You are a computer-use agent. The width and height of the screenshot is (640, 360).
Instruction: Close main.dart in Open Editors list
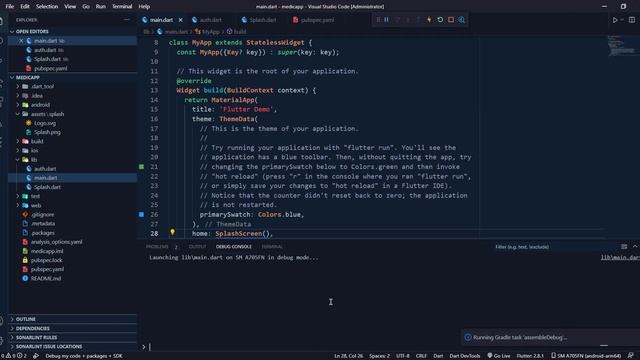21,41
